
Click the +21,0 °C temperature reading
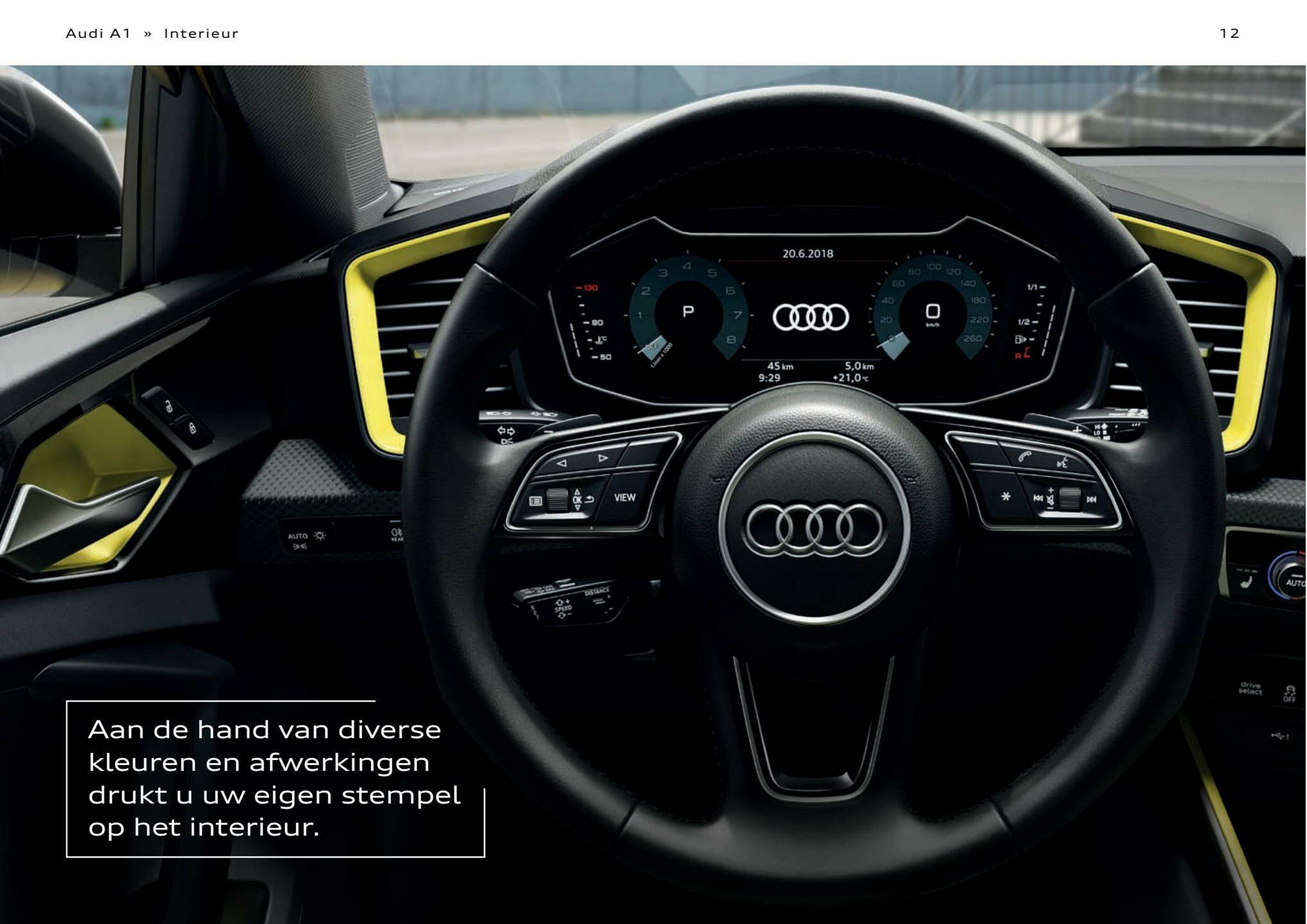(850, 377)
